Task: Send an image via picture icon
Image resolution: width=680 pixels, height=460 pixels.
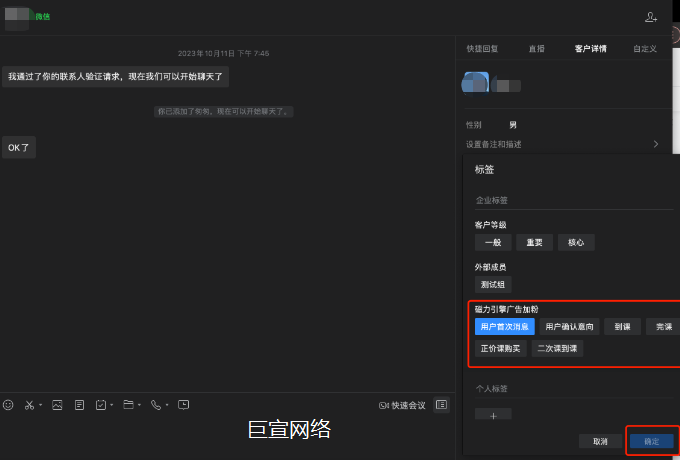Action: pyautogui.click(x=57, y=405)
